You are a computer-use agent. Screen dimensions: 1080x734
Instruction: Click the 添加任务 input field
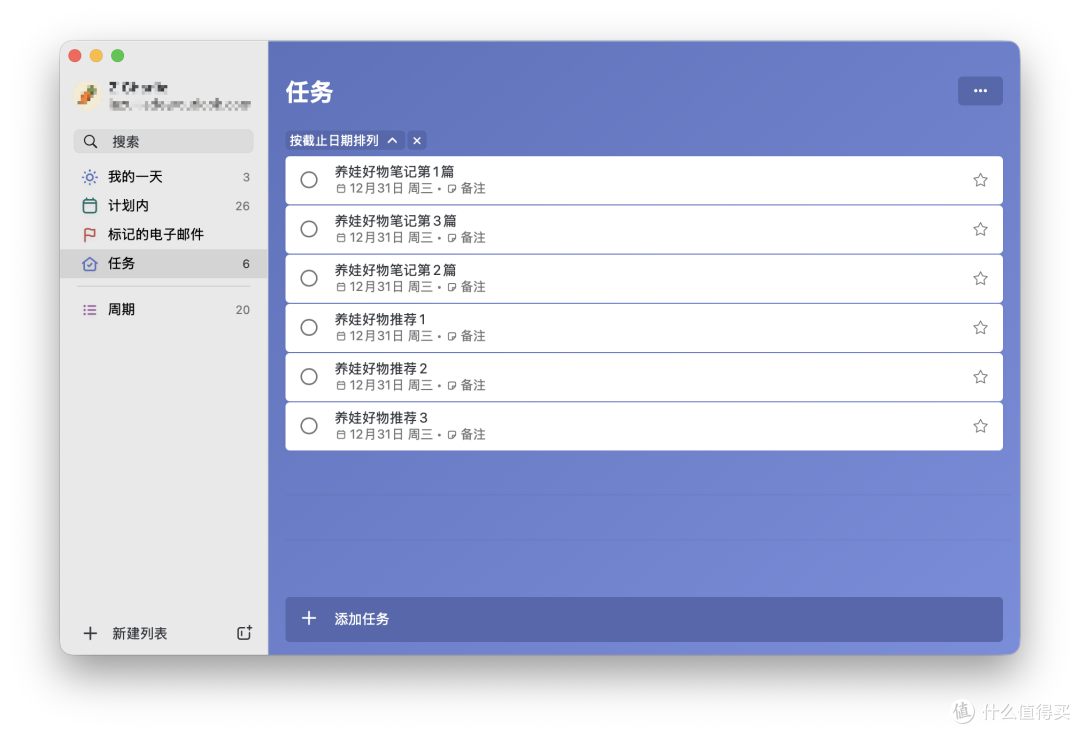644,619
